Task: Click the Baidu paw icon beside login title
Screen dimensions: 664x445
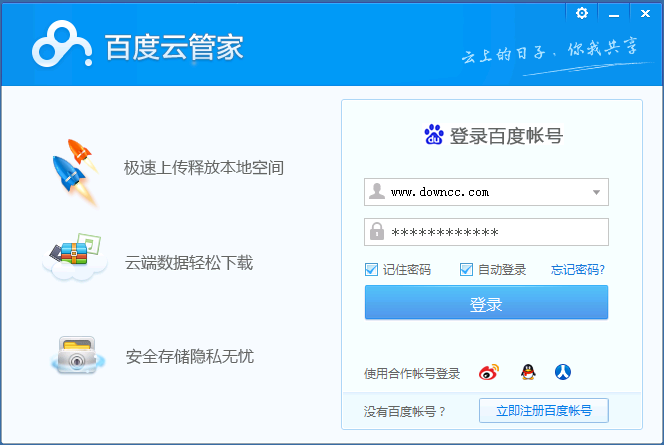Action: 434,136
